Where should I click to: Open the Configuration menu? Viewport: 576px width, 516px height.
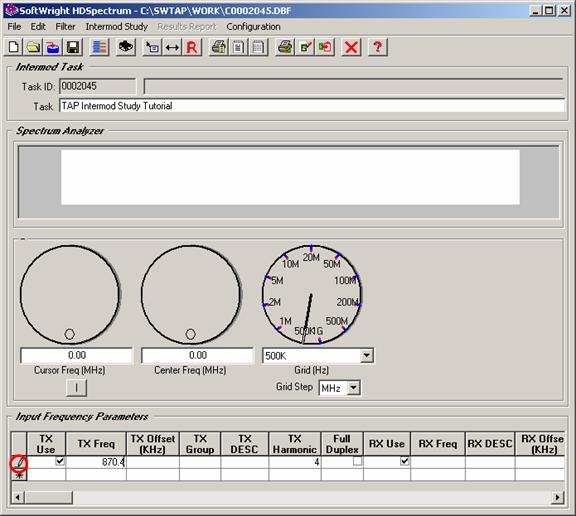pos(253,26)
